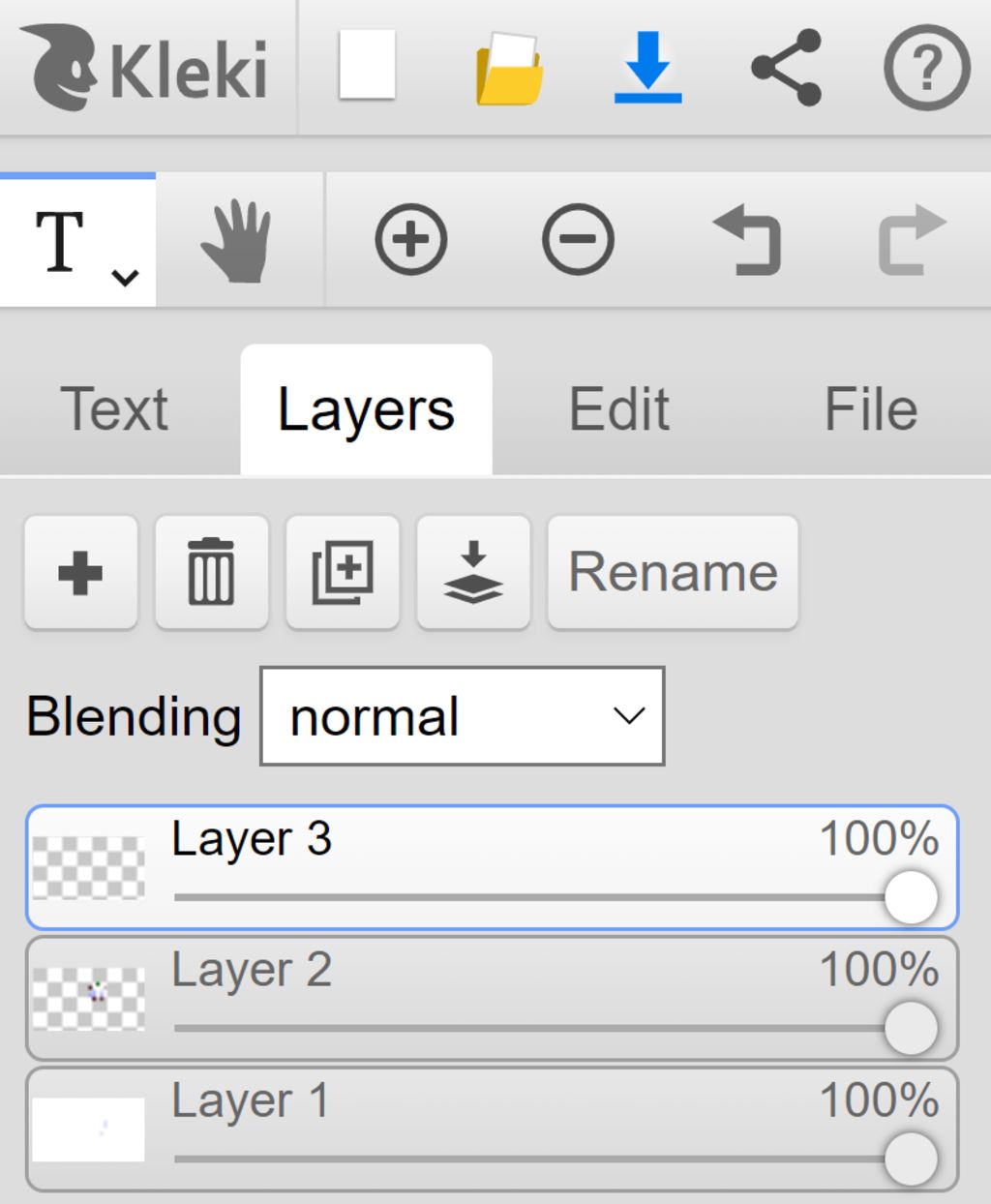Image resolution: width=991 pixels, height=1204 pixels.
Task: Delete the selected layer using trash icon
Action: coord(211,572)
